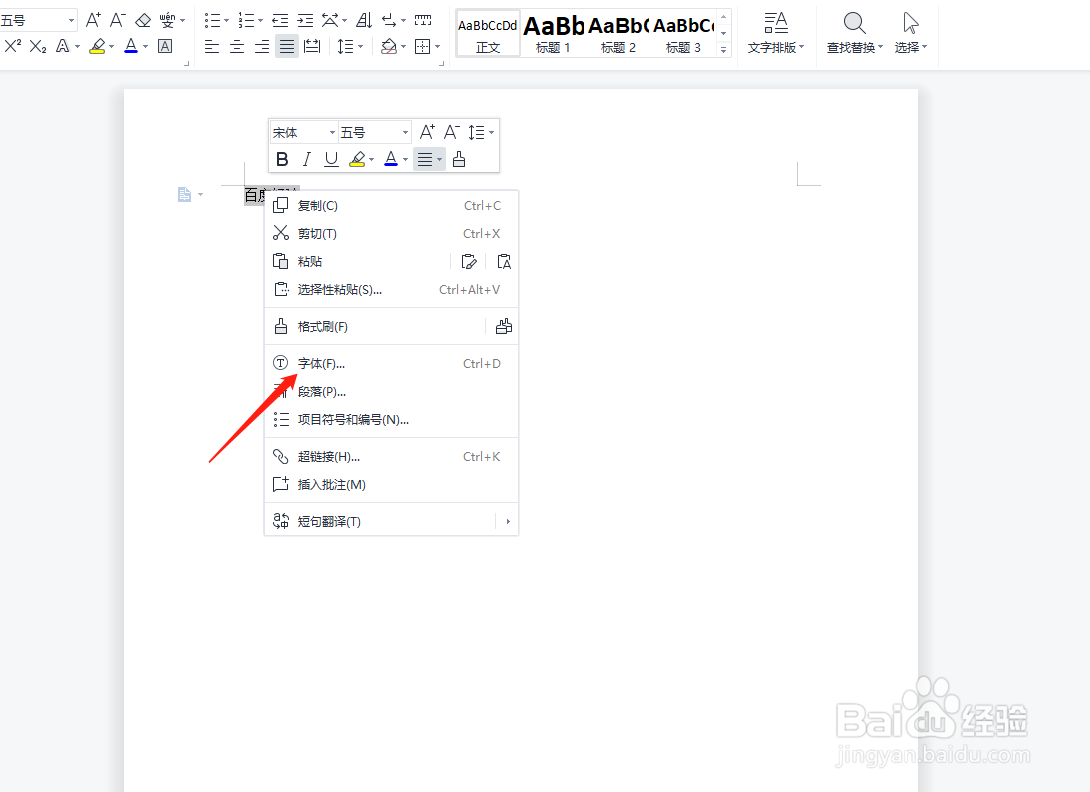Justify text alignment in ribbon
1090x792 pixels.
pos(287,47)
